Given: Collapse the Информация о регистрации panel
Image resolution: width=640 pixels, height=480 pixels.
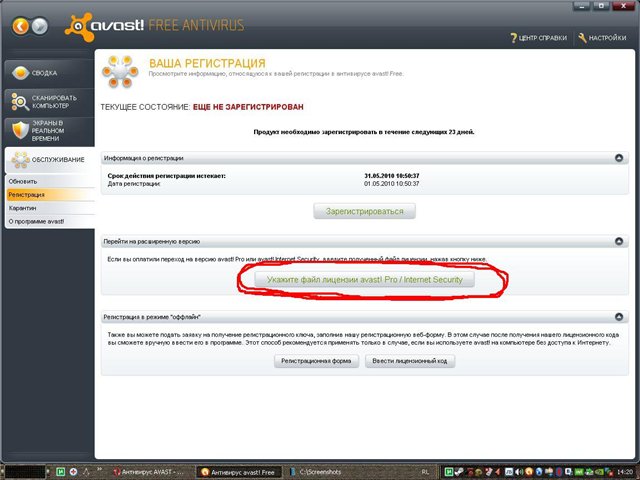Looking at the screenshot, I should (619, 158).
